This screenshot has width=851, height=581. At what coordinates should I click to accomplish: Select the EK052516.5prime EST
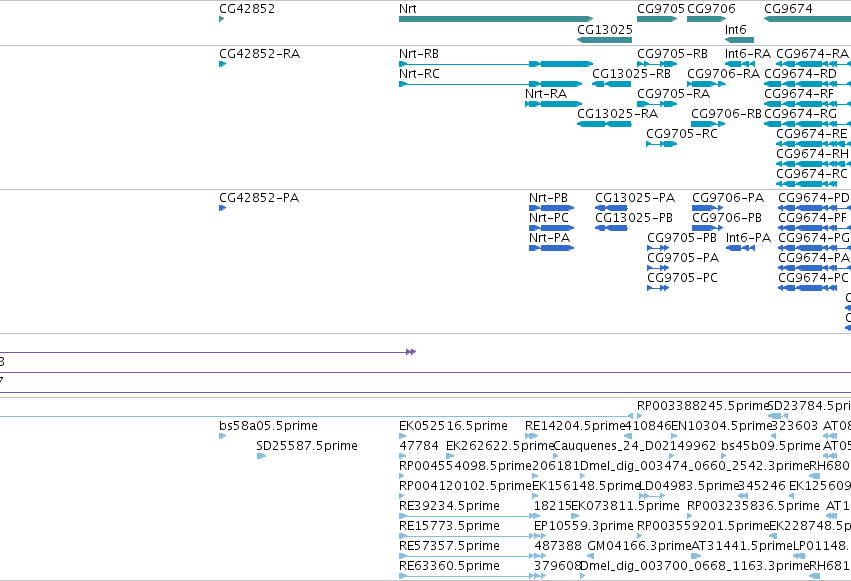402,436
